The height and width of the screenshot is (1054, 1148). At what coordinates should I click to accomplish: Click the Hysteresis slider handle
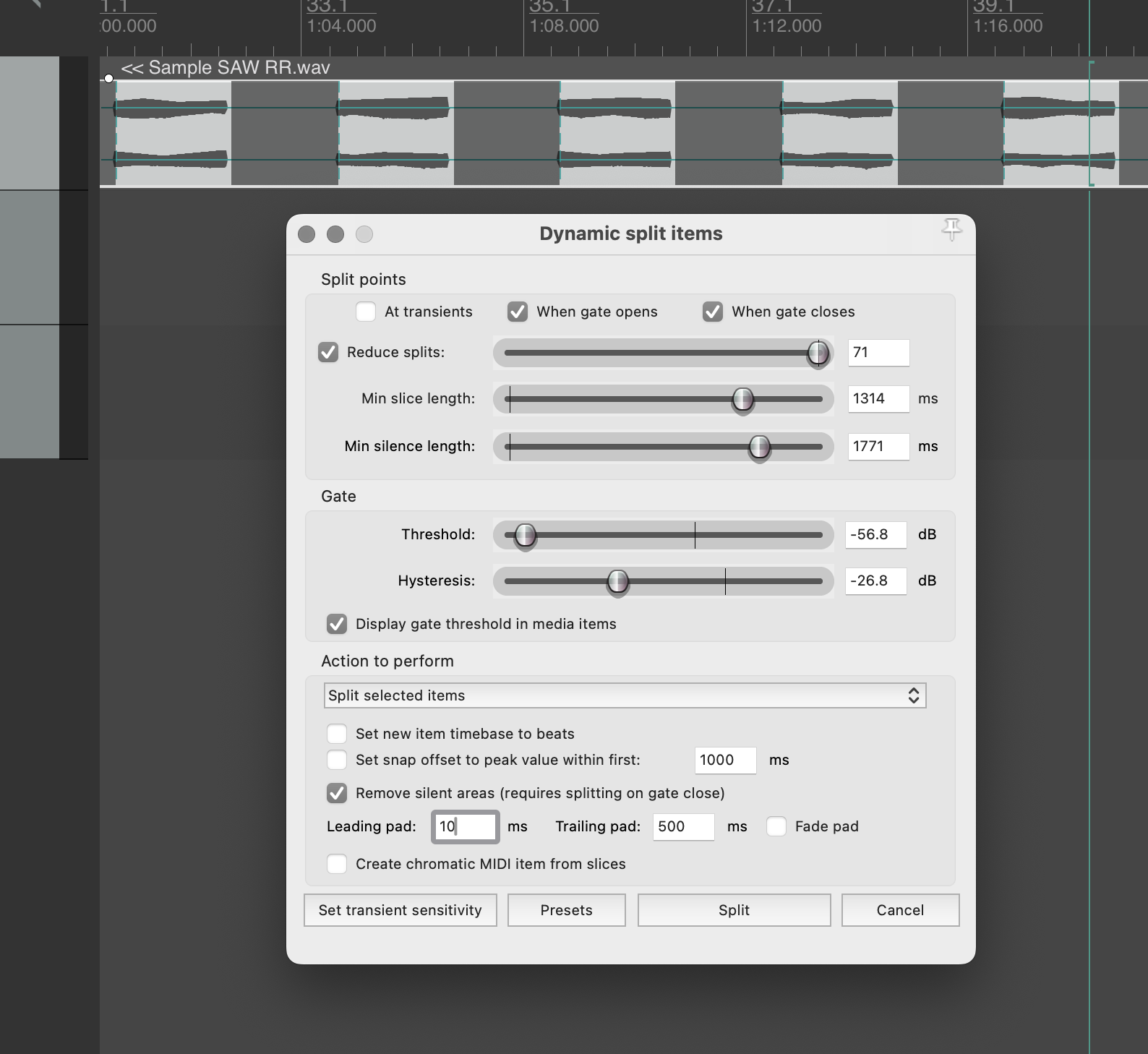(618, 581)
